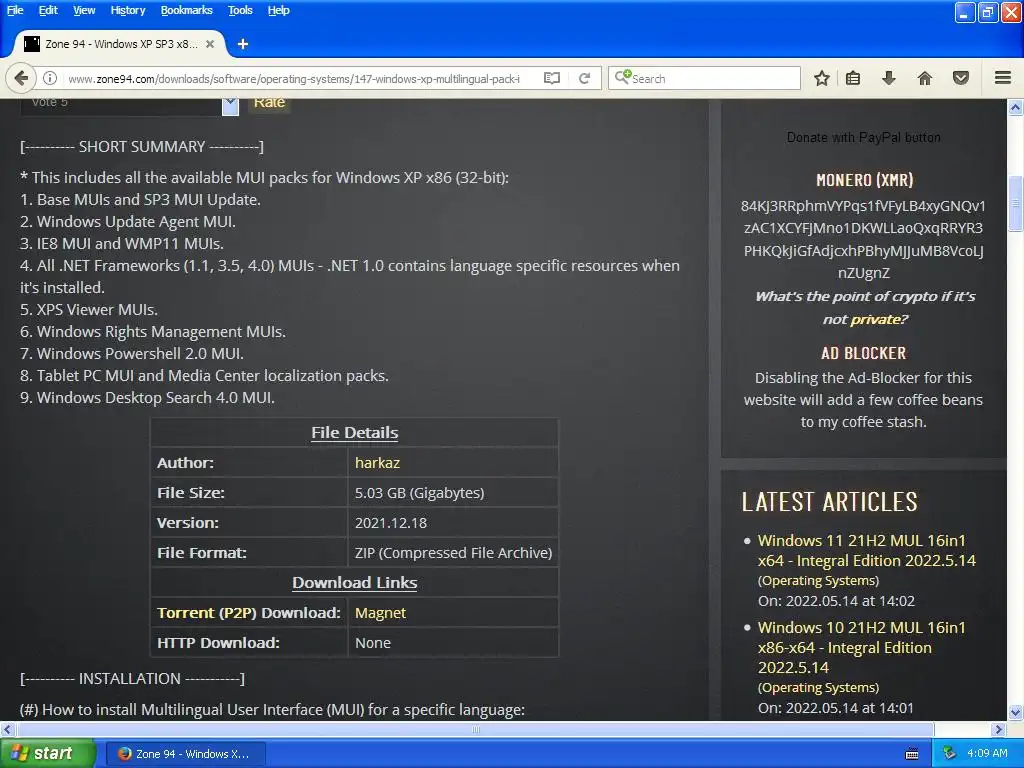Restore down the Firefox window
The height and width of the screenshot is (768, 1024).
click(987, 11)
